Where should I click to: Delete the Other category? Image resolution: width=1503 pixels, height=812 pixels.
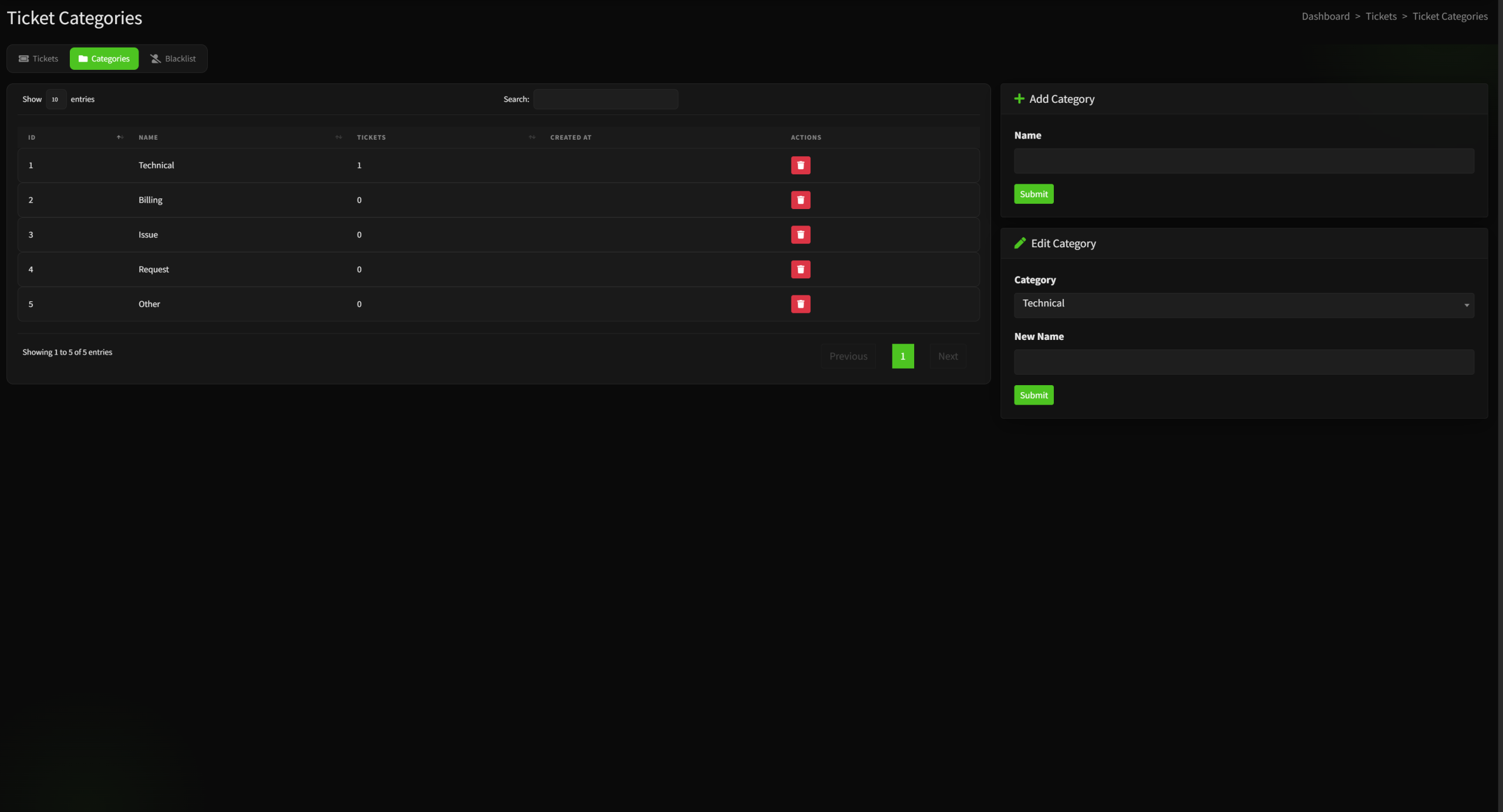pos(800,304)
